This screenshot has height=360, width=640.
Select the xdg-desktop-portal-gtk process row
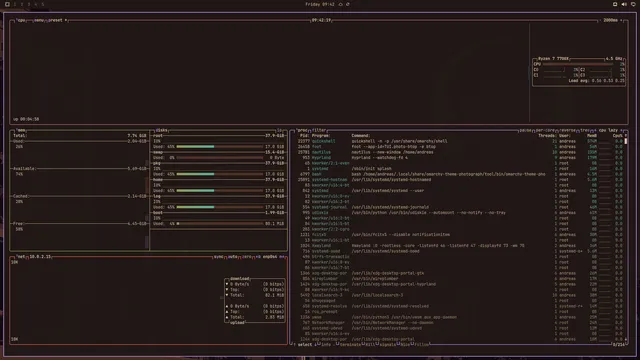[460, 273]
